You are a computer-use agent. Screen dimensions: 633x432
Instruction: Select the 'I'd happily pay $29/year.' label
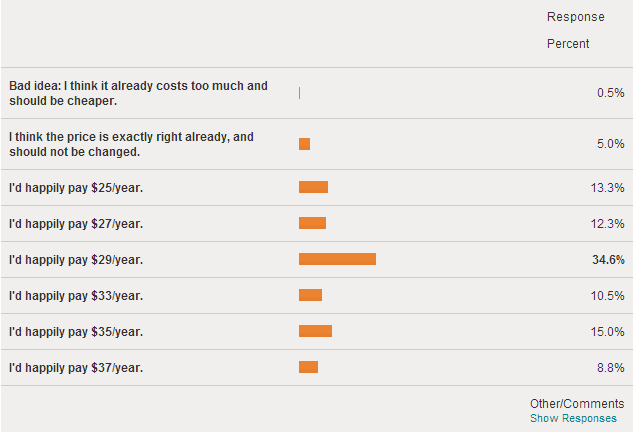[x=76, y=260]
